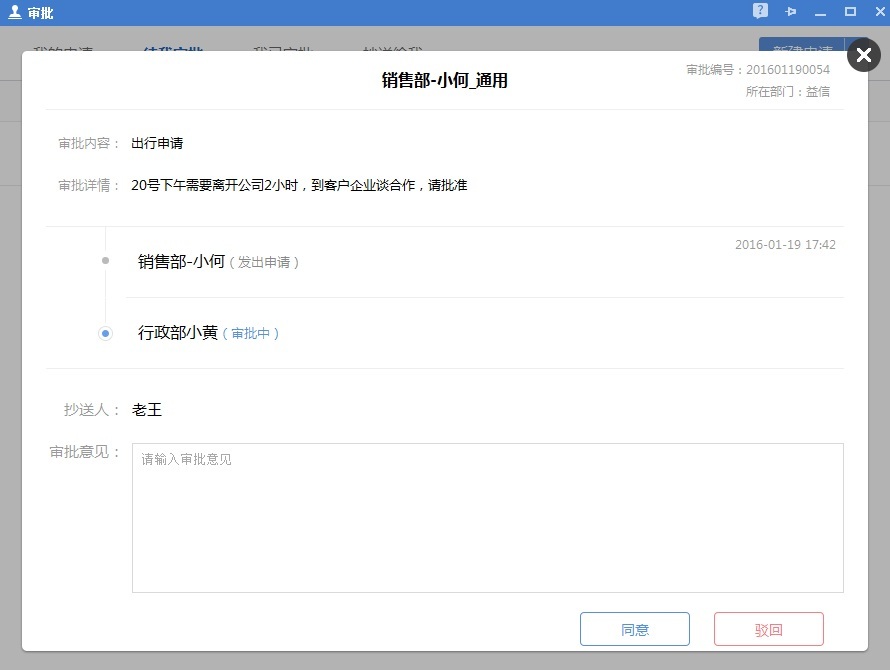This screenshot has height=670, width=890.
Task: Click the 新建申请 button
Action: point(802,48)
